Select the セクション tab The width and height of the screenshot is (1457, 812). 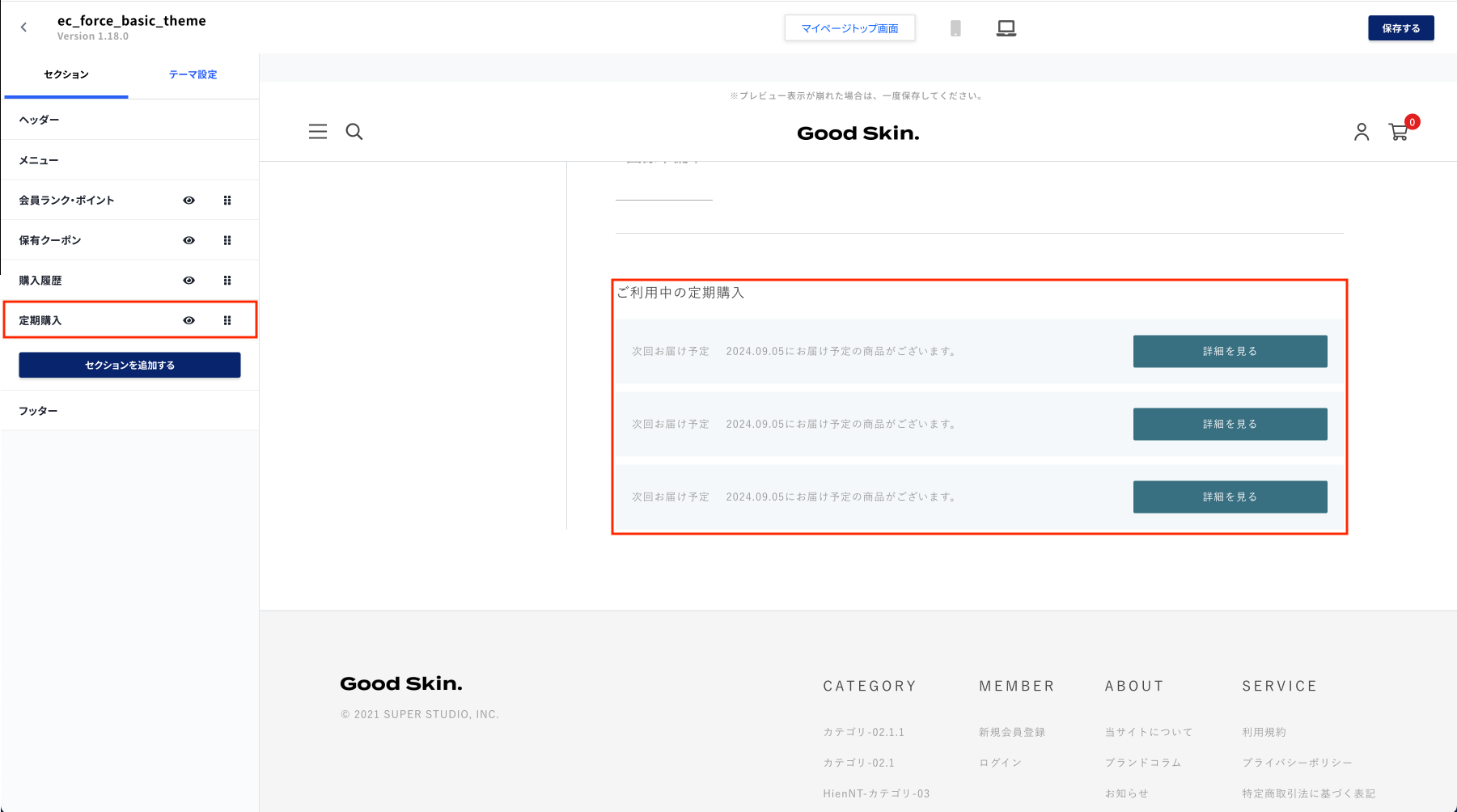pyautogui.click(x=66, y=74)
